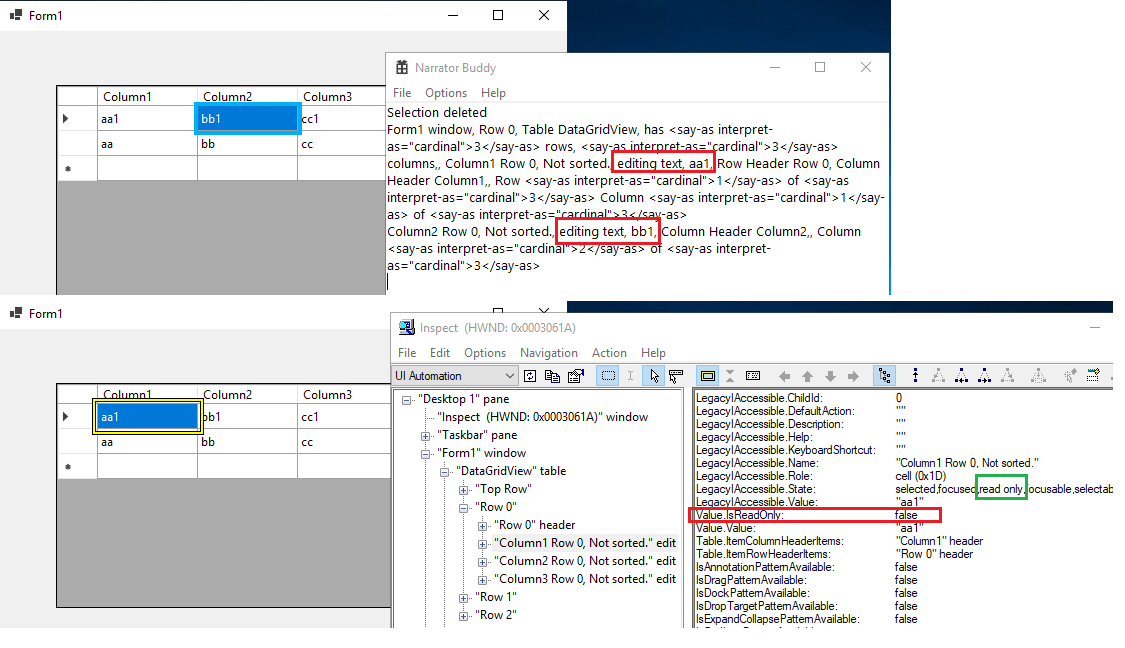Select the Copy to clipboard icon in Inspect
The height and width of the screenshot is (648, 1125).
click(552, 375)
